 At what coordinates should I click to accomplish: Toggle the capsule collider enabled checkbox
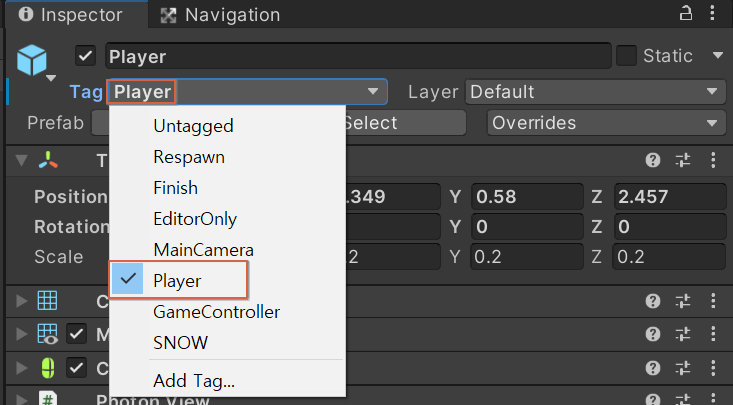pyautogui.click(x=76, y=368)
